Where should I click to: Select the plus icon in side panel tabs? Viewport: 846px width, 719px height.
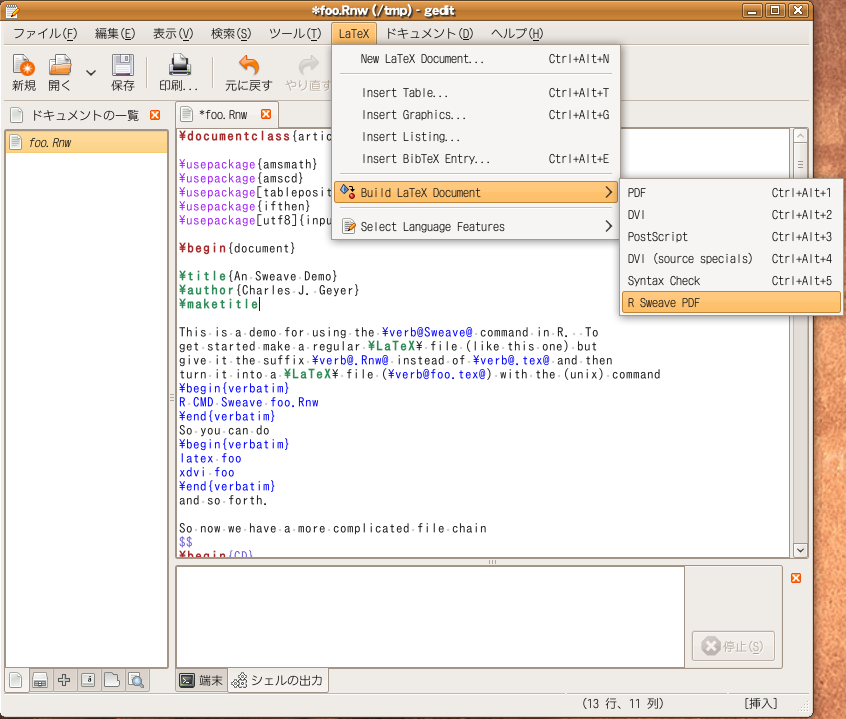point(64,681)
